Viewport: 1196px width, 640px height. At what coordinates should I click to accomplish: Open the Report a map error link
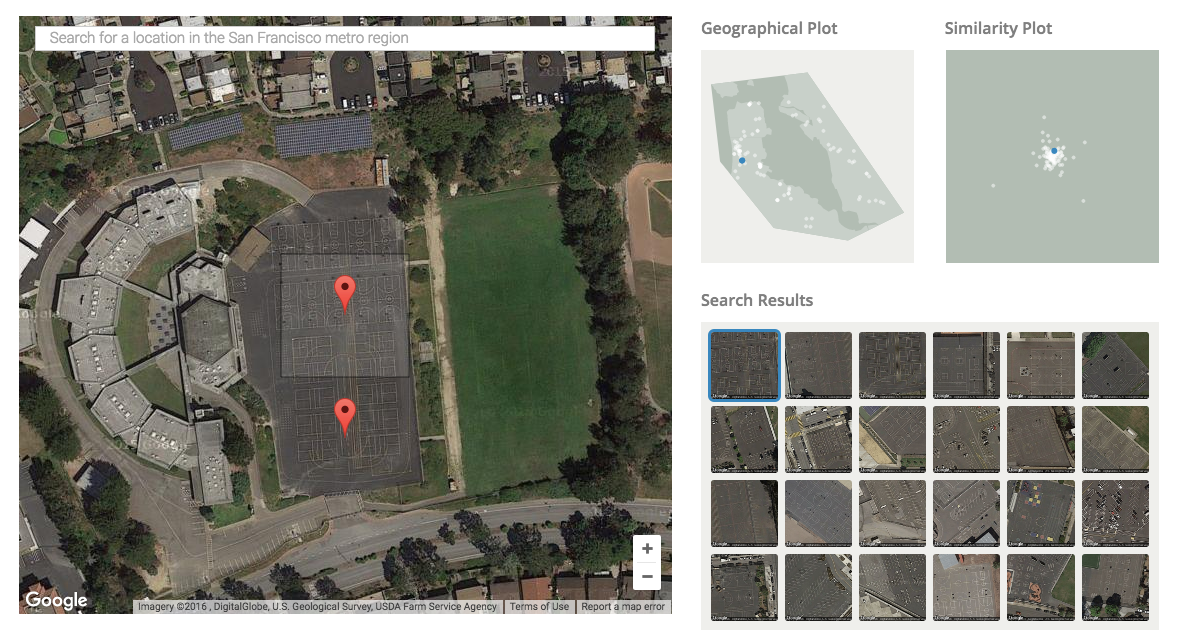(x=623, y=607)
